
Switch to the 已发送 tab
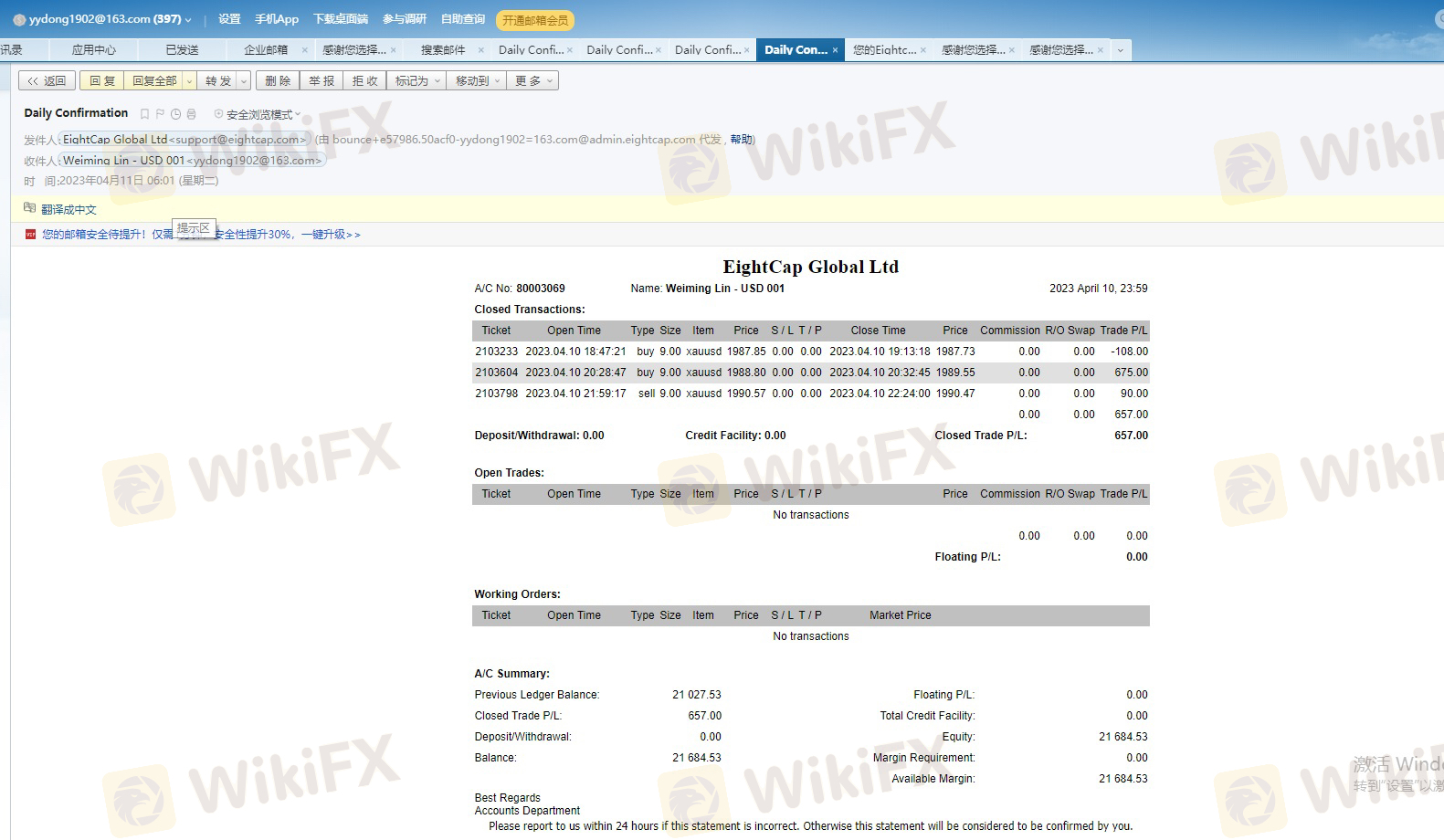182,50
